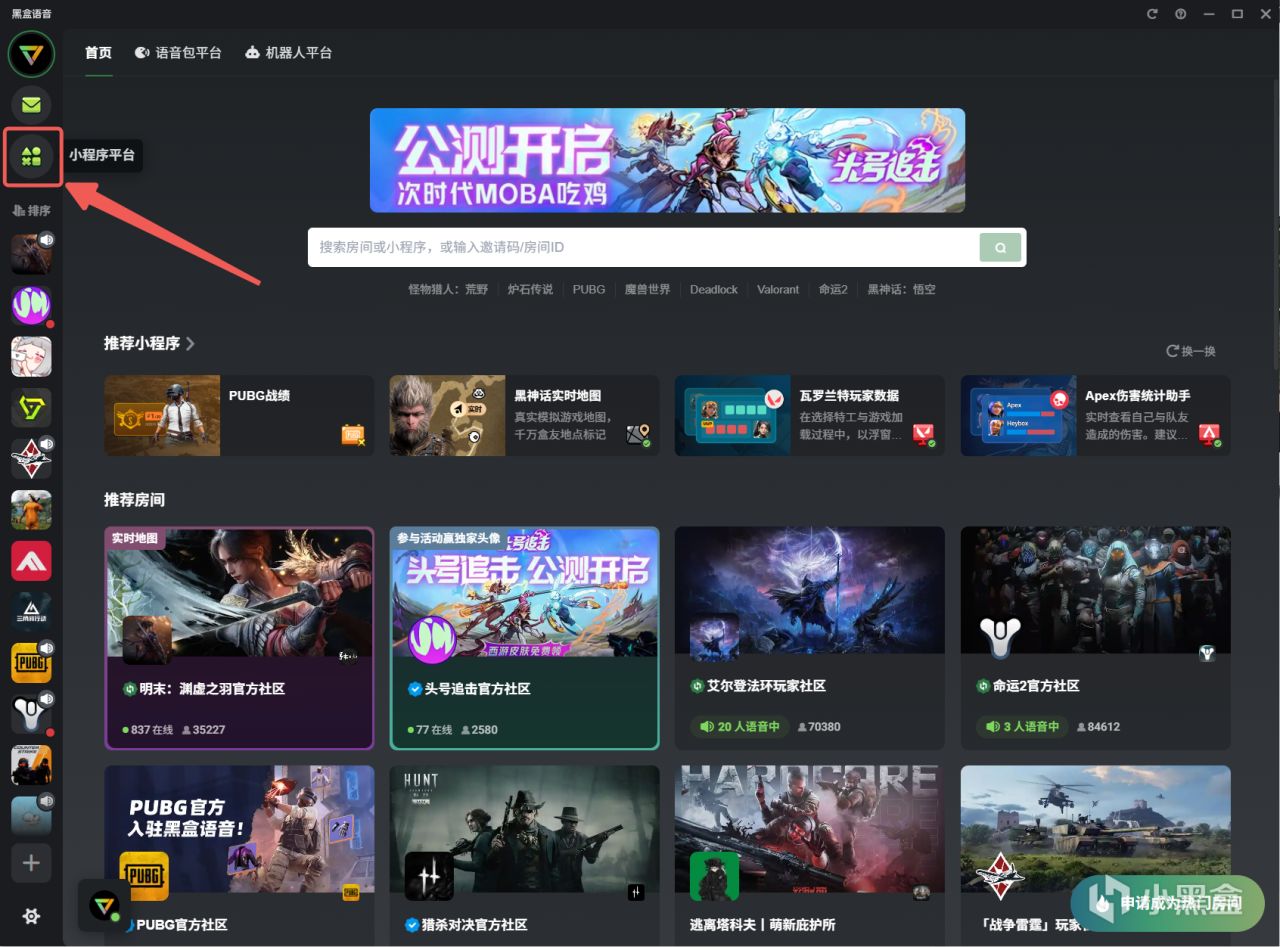Select the 炉石传说 search tag

tap(530, 289)
